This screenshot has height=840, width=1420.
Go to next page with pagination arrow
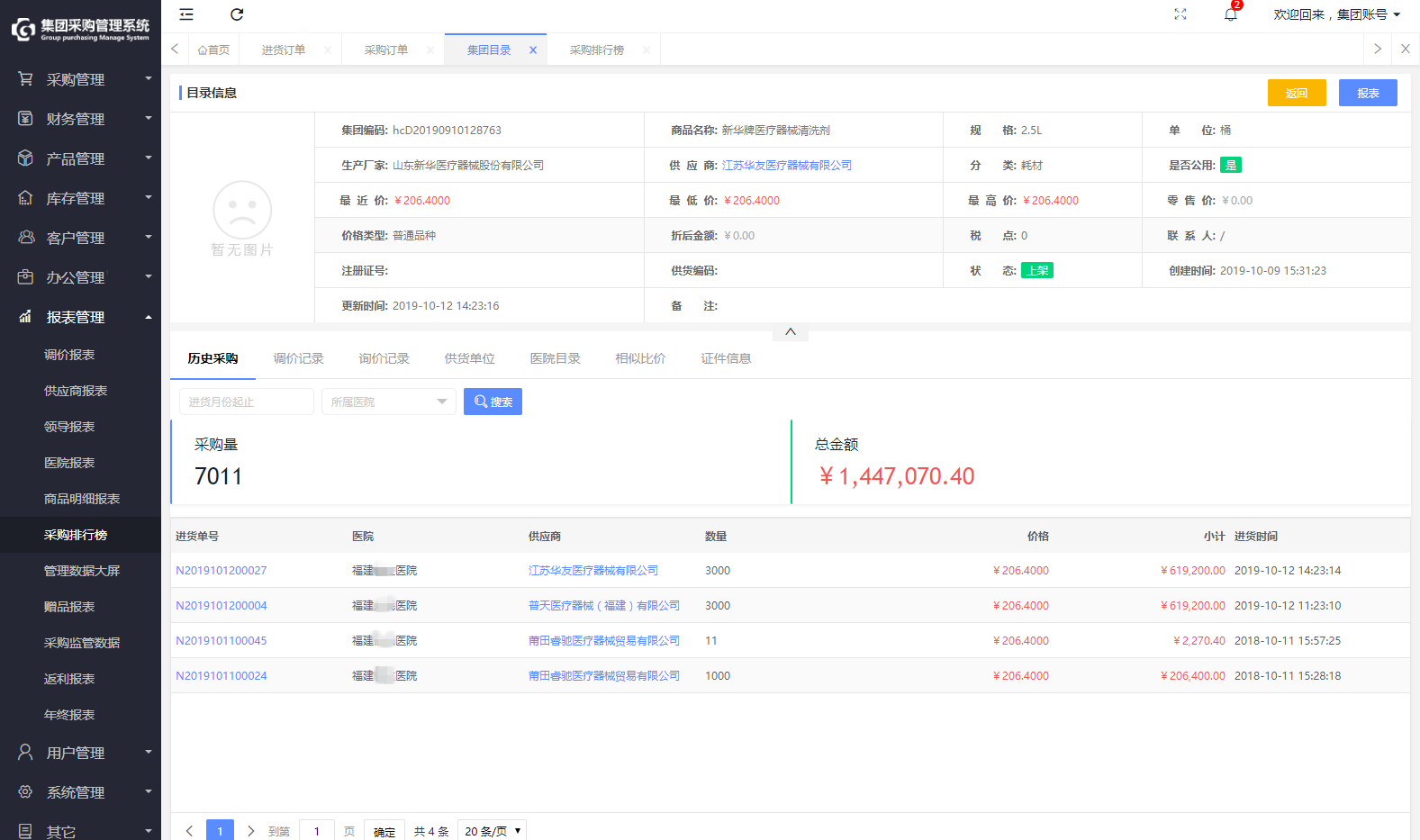point(250,831)
